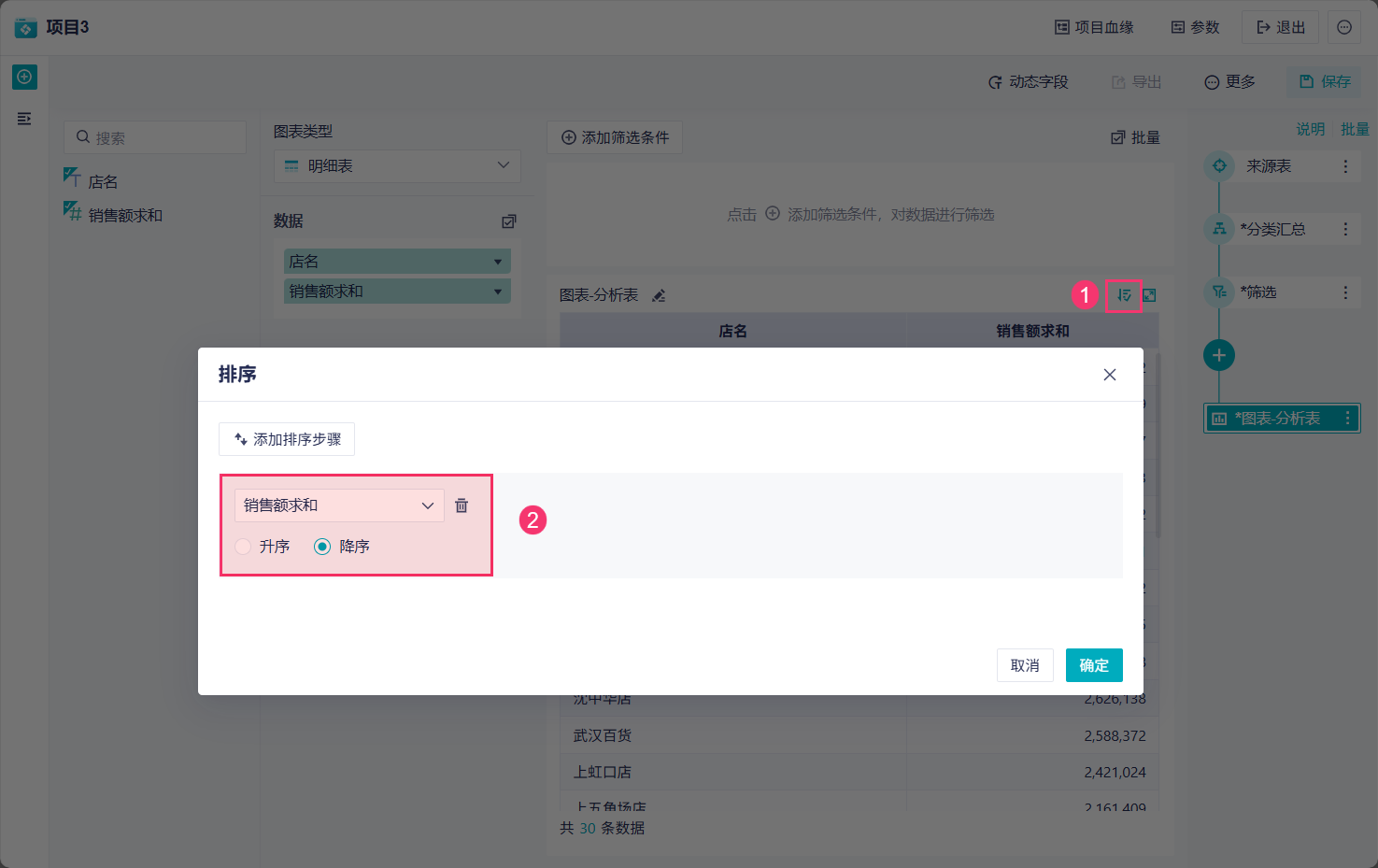Click the delete sort step trash icon
The width and height of the screenshot is (1378, 868).
[462, 505]
